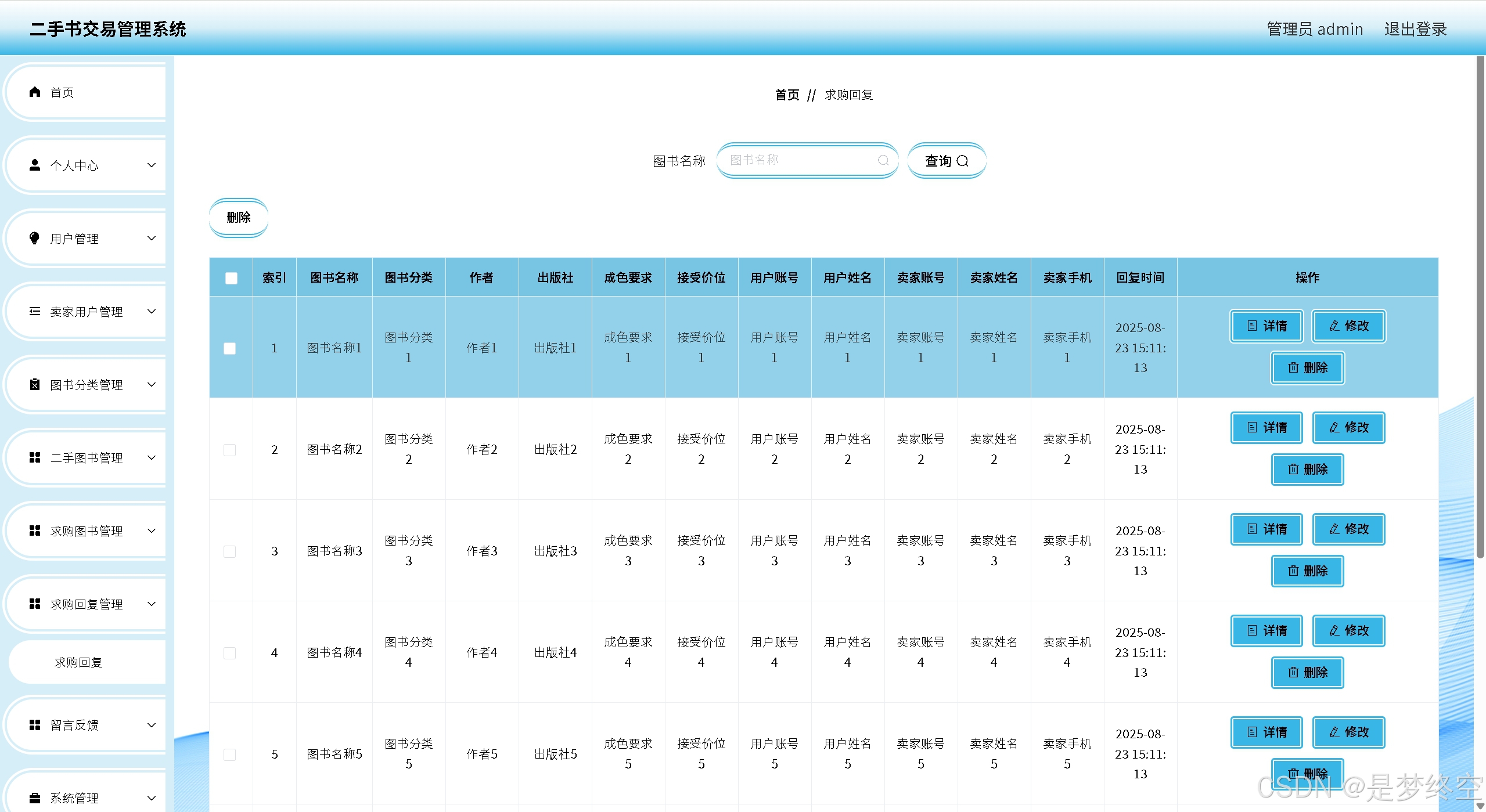Click the trash icon on row 1 删除
The height and width of the screenshot is (812, 1486).
tap(1293, 367)
